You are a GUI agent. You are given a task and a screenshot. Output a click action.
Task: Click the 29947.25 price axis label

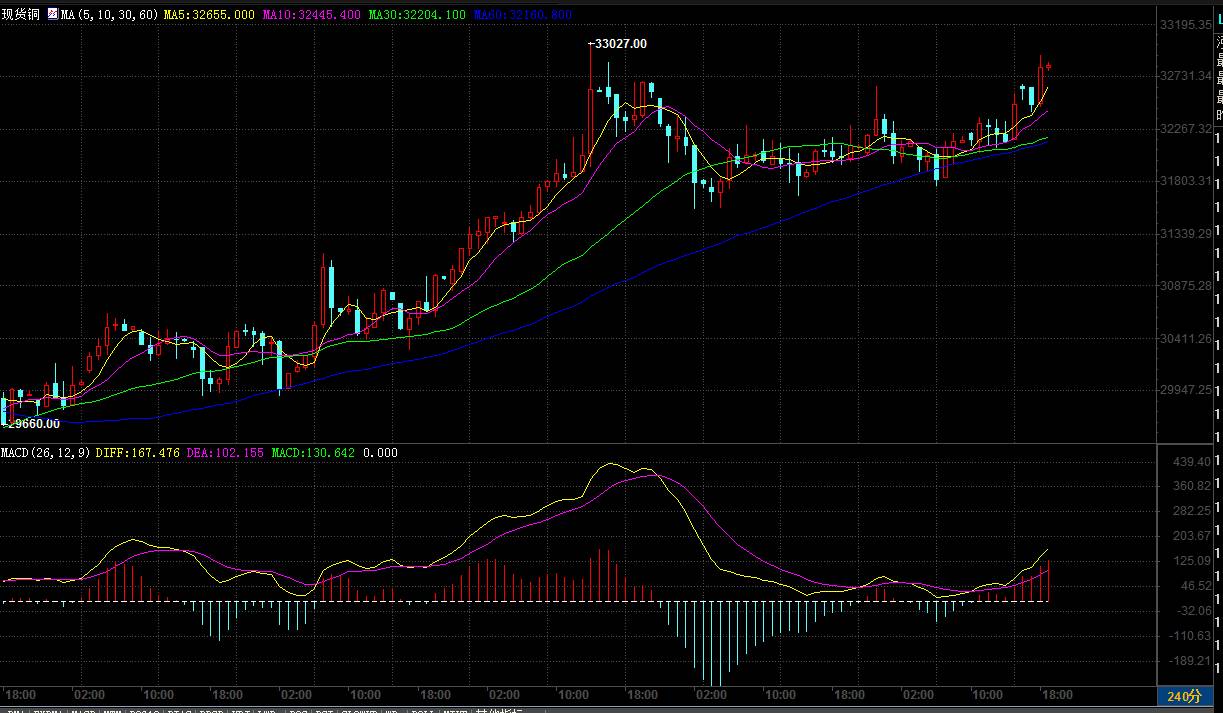click(x=1186, y=390)
